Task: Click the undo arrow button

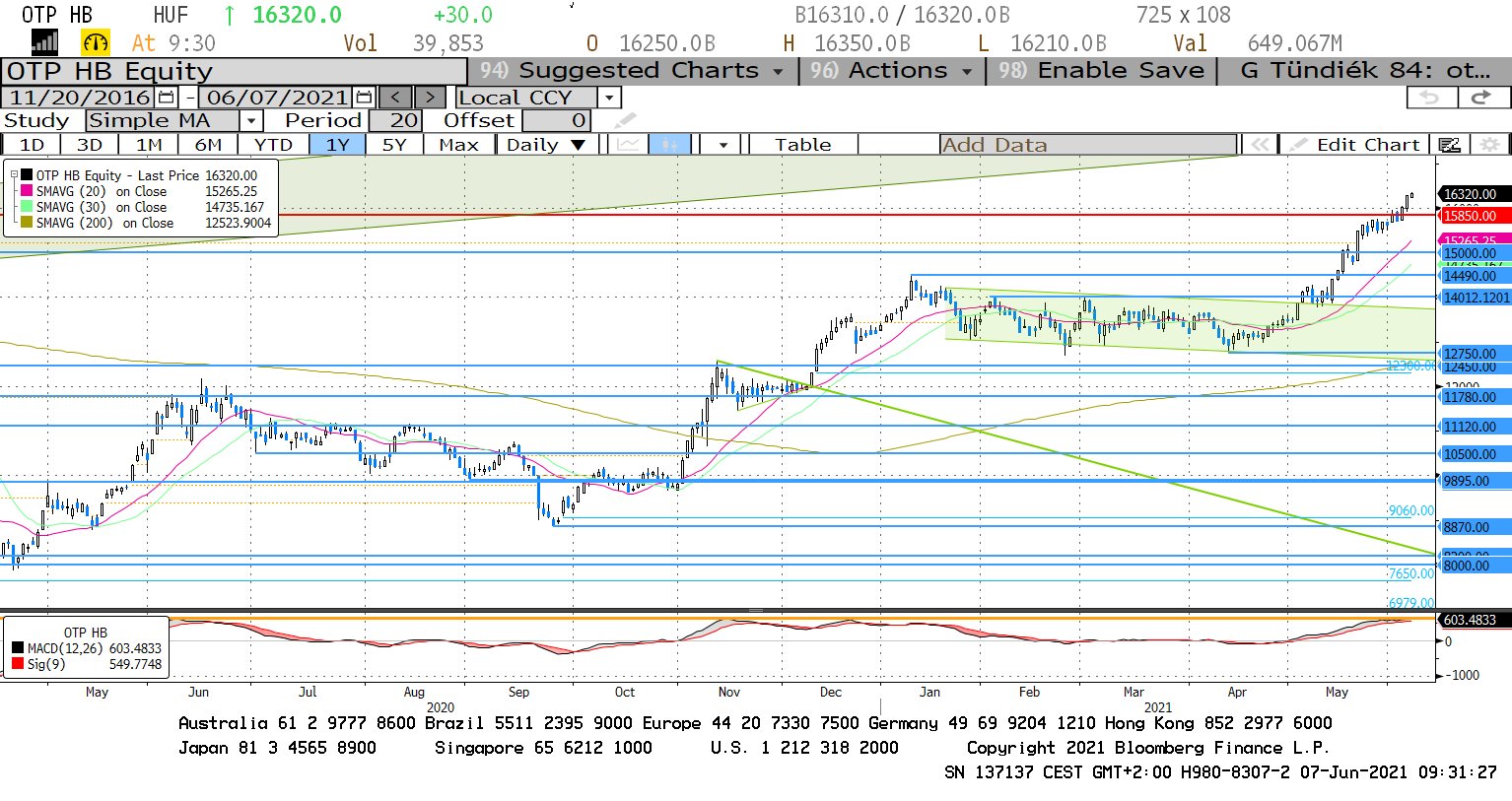Action: tap(1430, 98)
